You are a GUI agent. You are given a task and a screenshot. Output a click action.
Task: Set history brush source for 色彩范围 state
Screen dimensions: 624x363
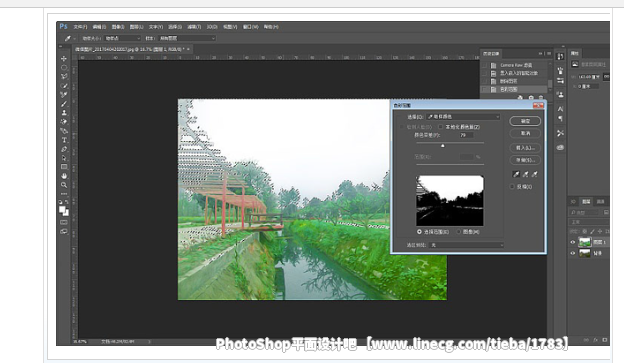point(484,89)
